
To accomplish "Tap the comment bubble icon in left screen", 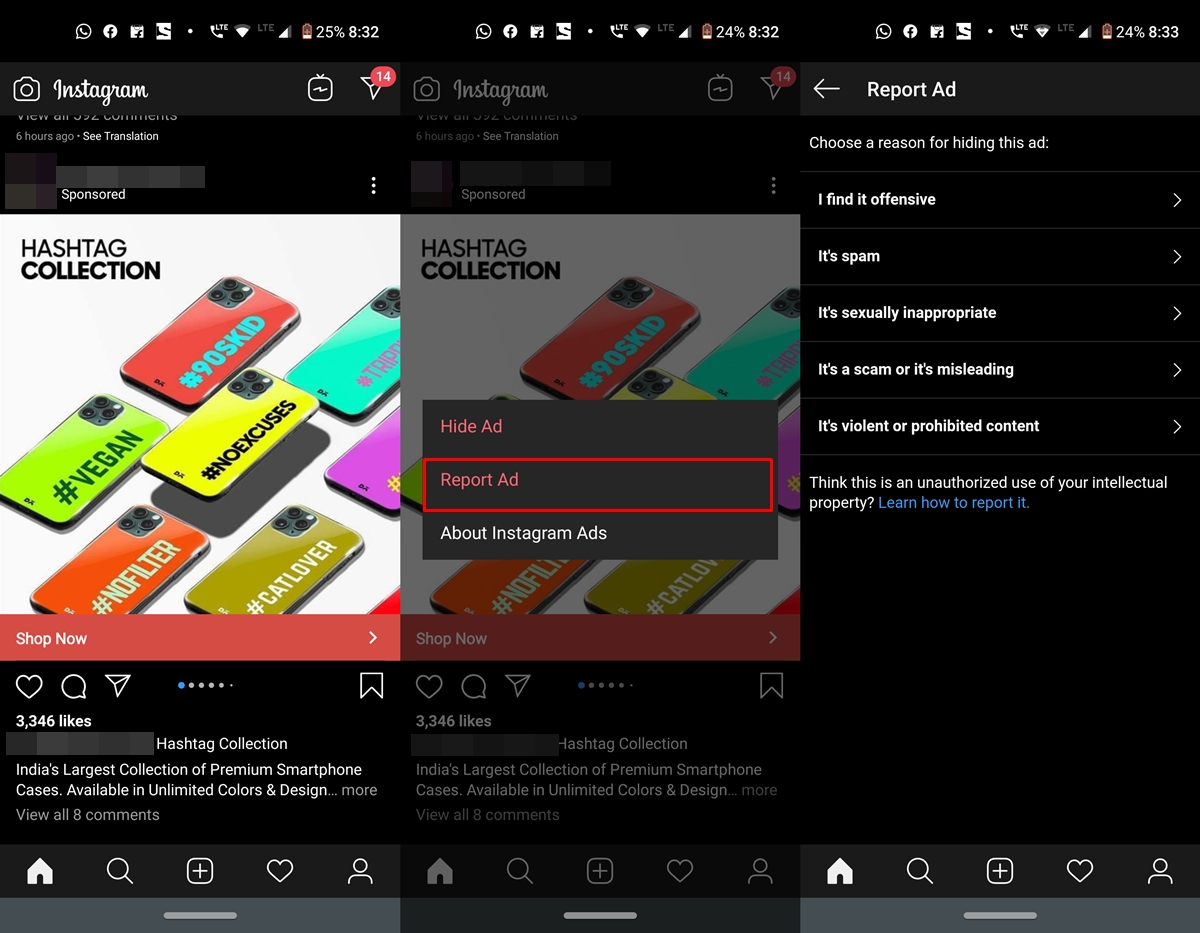I will pyautogui.click(x=74, y=686).
